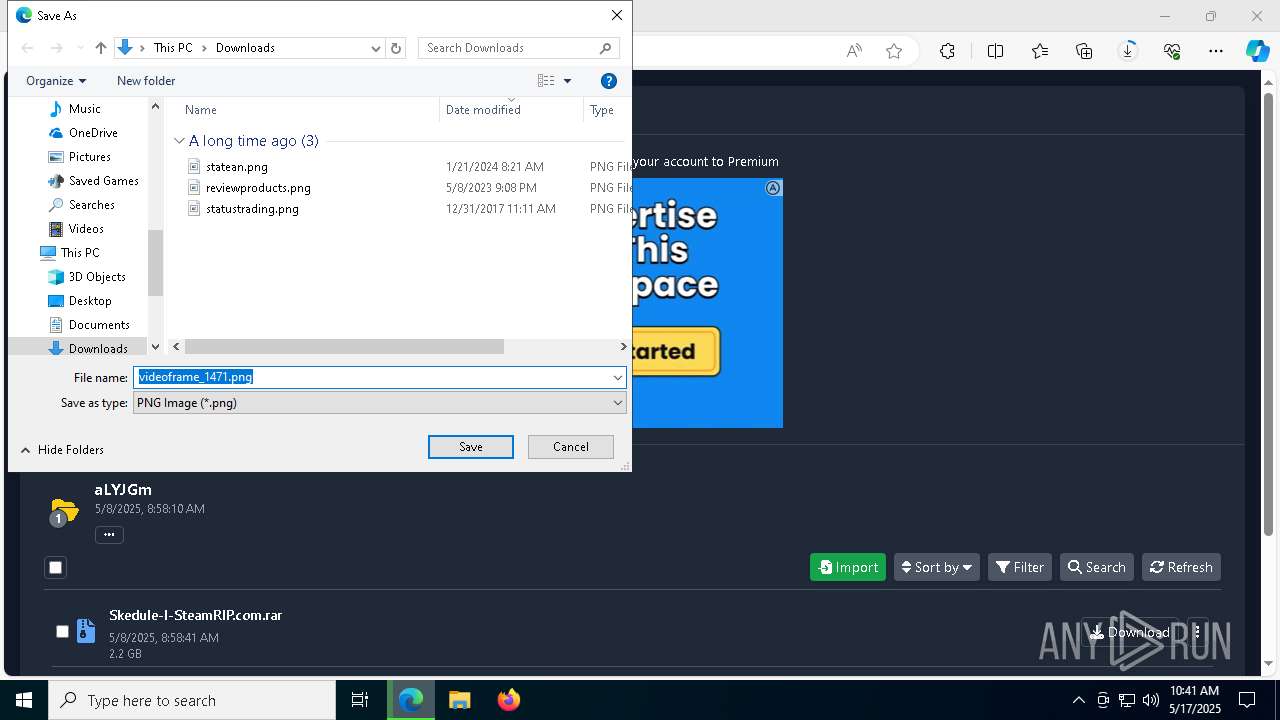Open the Organize dropdown menu
This screenshot has width=1280, height=720.
coord(56,81)
